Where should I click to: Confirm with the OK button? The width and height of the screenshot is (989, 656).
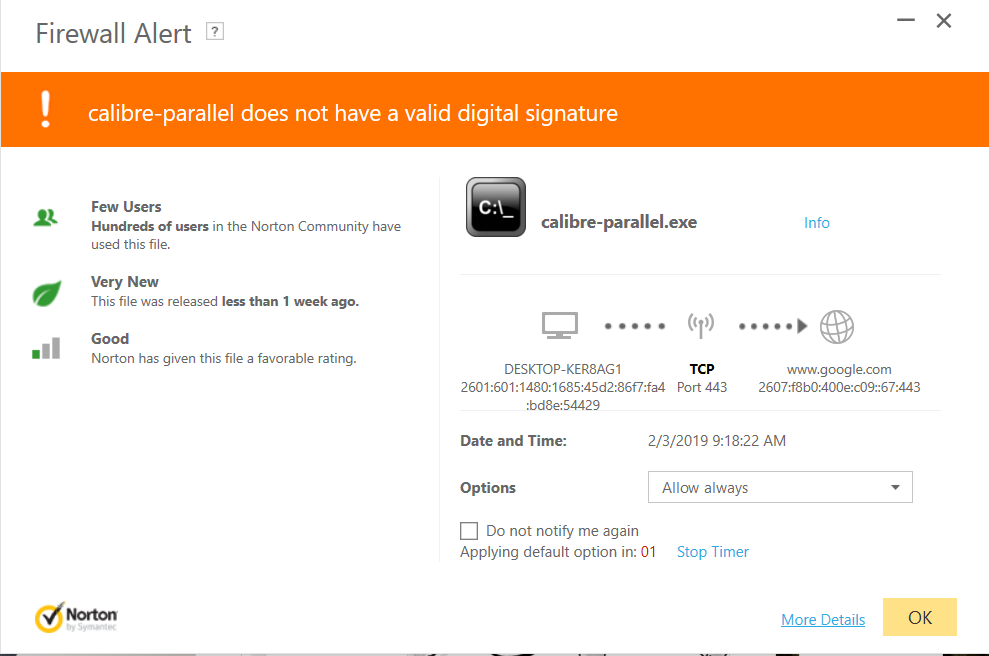(920, 617)
